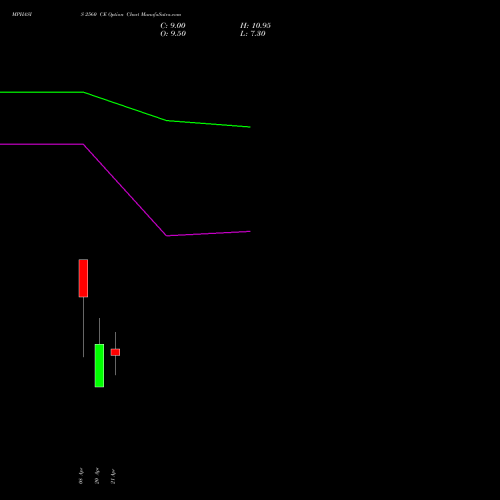Screen dimensions: 500x500
Task: Click the "C: 9.00" close value
Action: 173,26
